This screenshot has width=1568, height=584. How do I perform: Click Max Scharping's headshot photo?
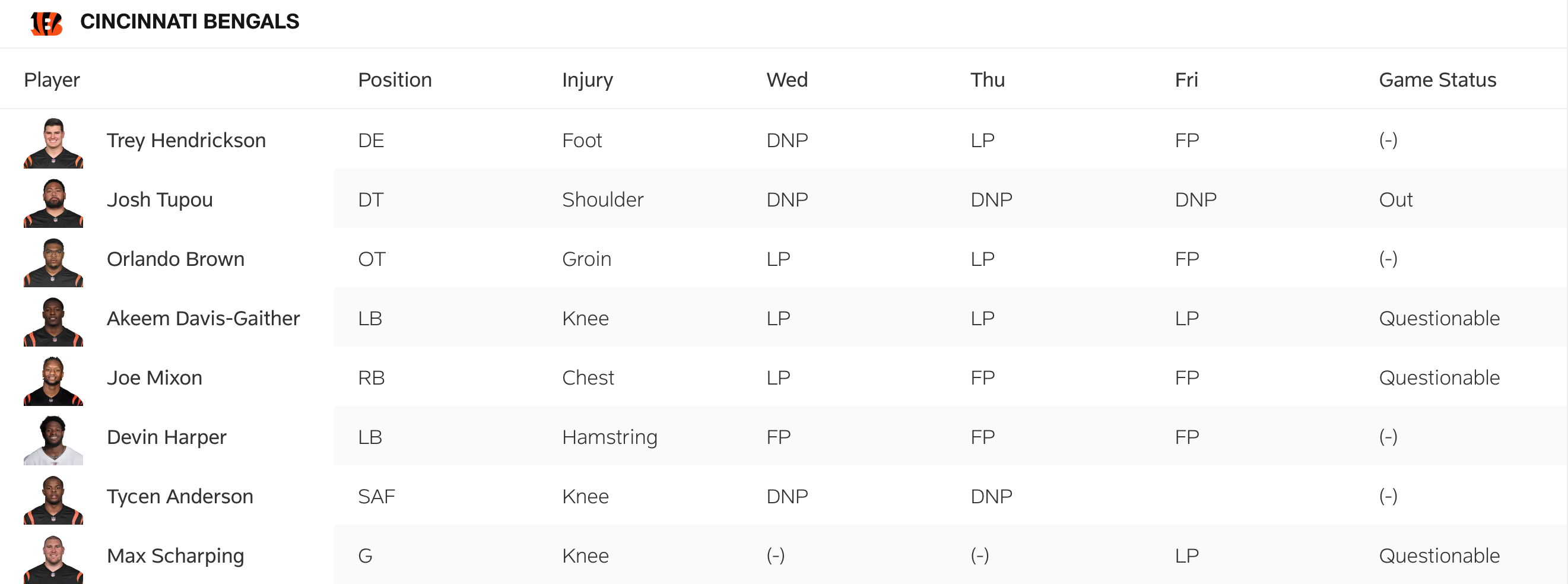(53, 558)
